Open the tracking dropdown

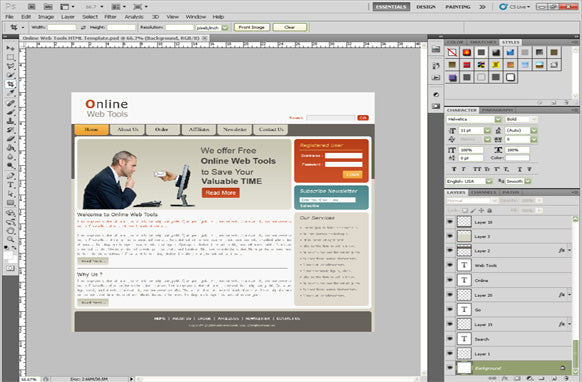tap(534, 140)
